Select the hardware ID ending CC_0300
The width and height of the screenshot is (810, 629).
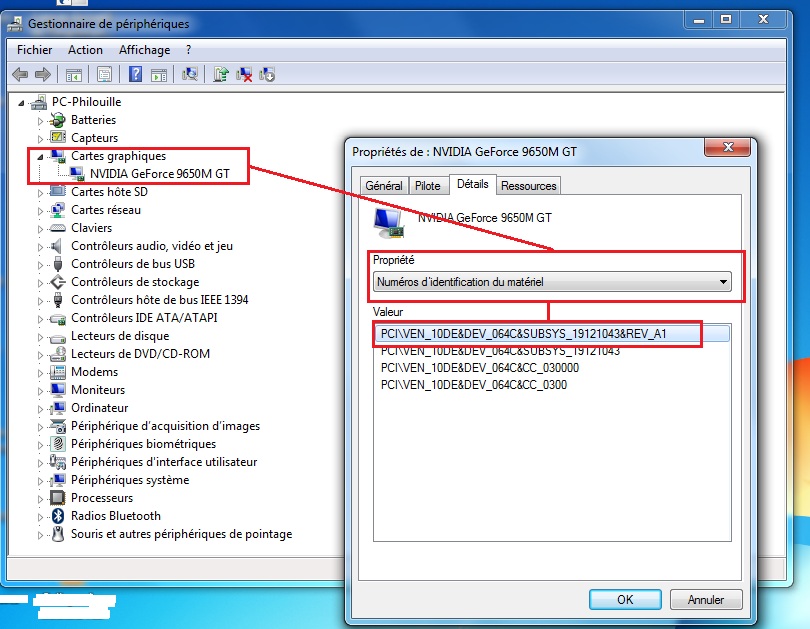474,385
